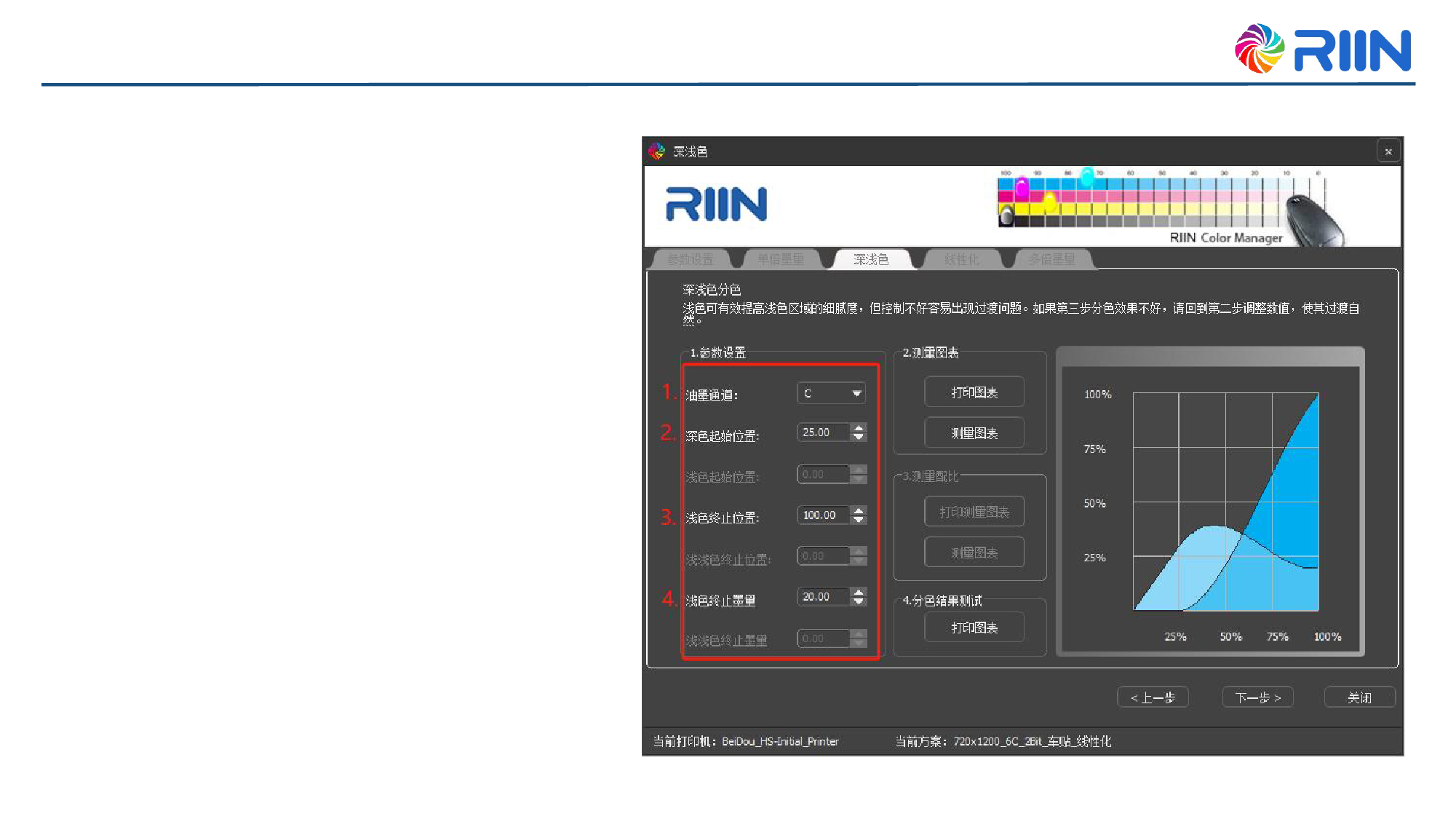Click the colorful RIIN icon in title bar

click(x=656, y=151)
